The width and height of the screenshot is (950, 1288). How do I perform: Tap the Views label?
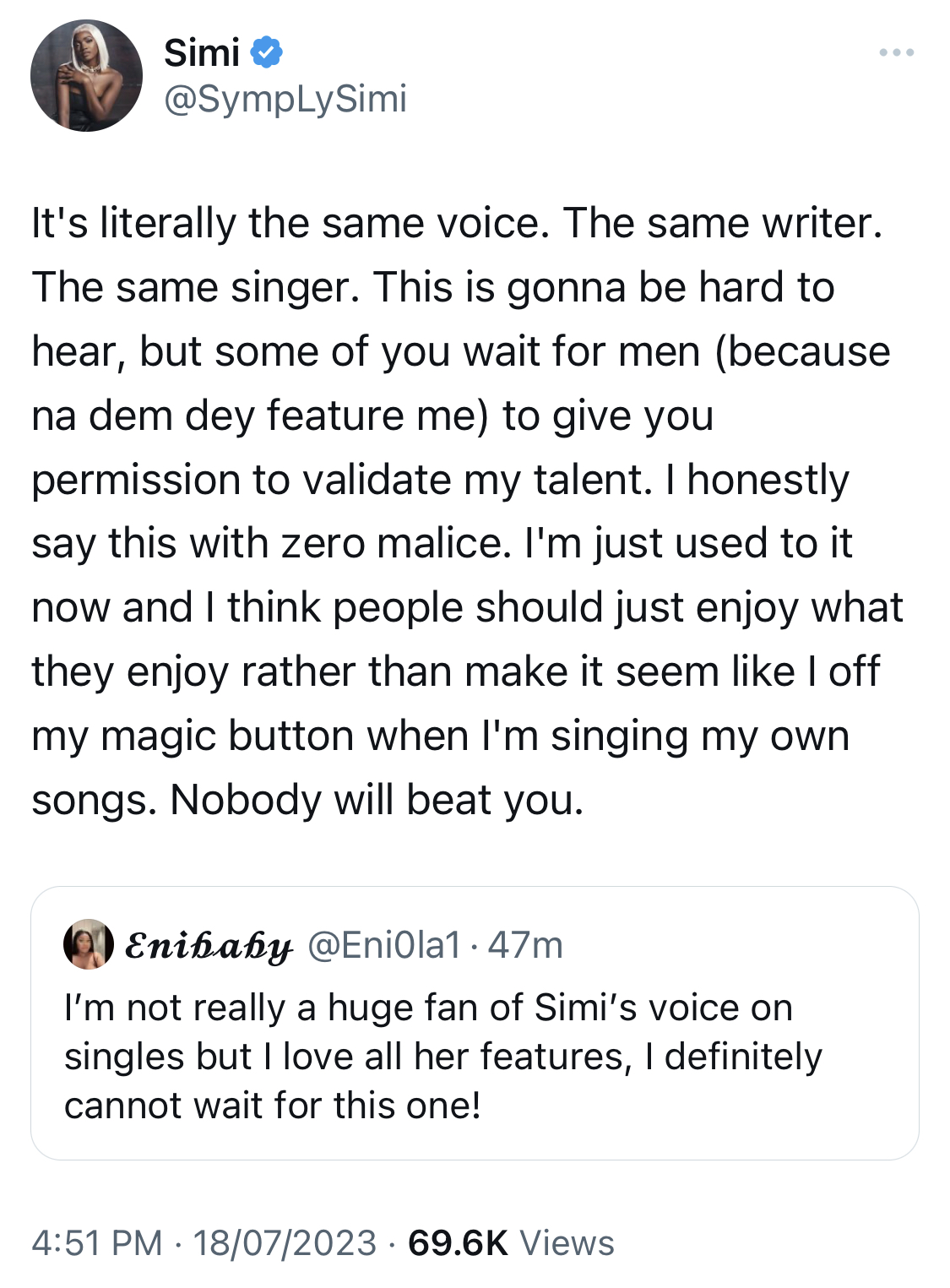click(567, 1243)
